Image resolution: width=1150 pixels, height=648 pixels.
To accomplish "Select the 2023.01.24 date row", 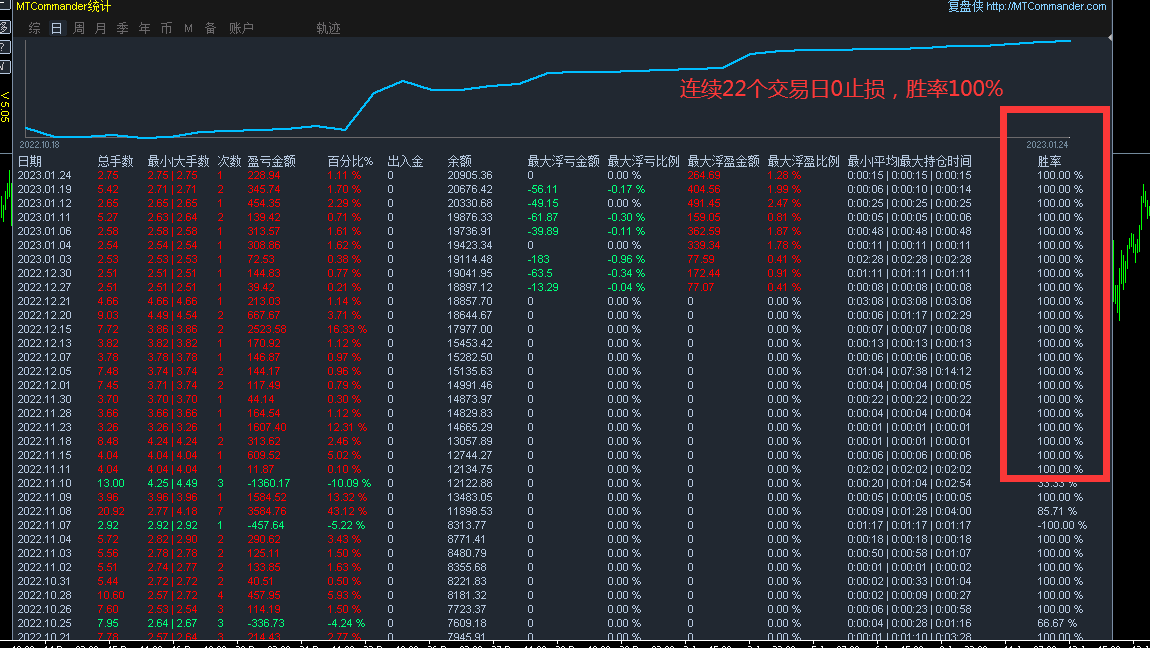I will tap(45, 175).
